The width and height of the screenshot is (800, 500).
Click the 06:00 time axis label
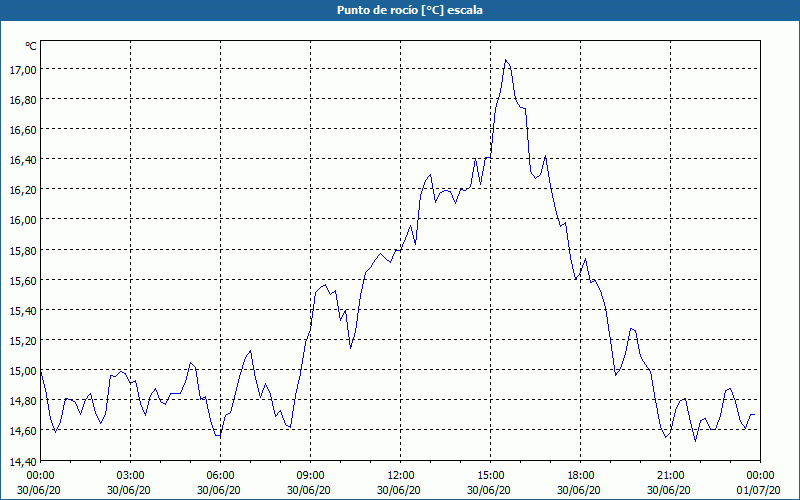[220, 476]
